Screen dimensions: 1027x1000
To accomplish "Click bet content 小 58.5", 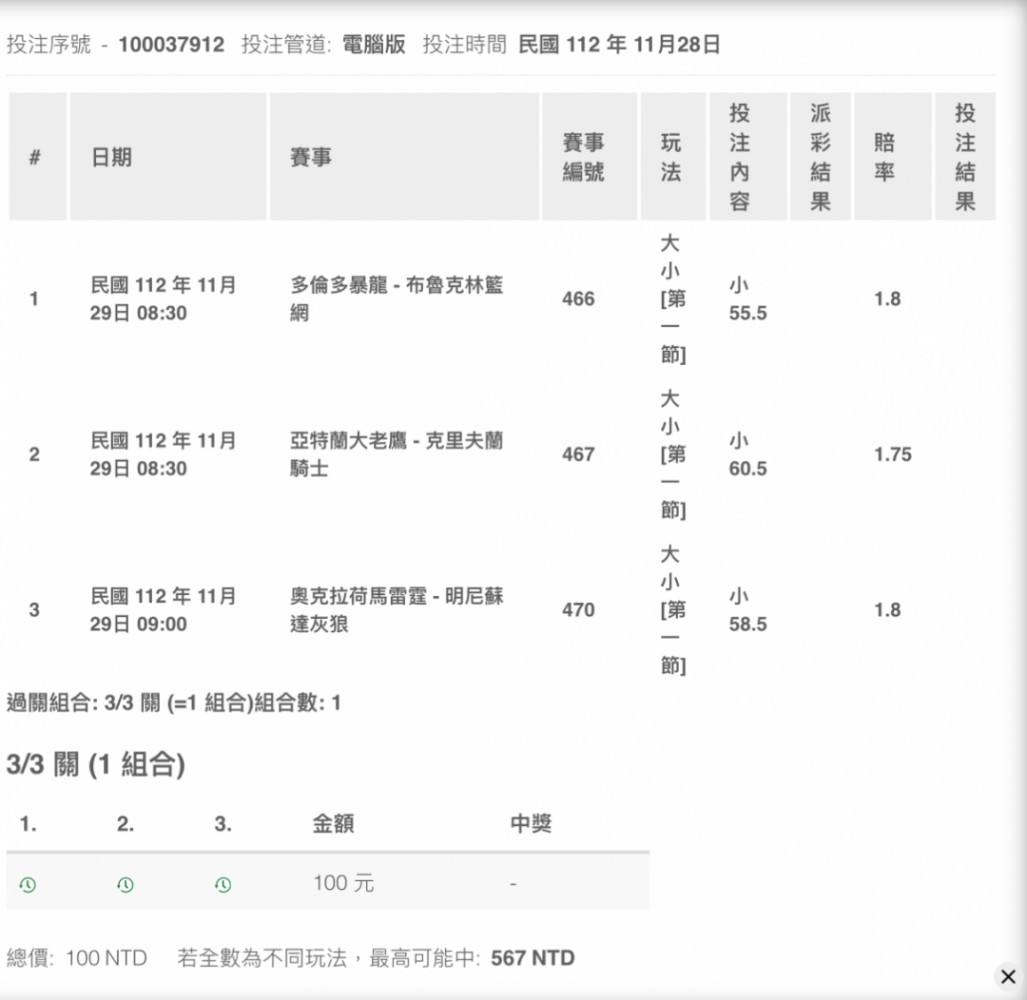I will (x=748, y=610).
